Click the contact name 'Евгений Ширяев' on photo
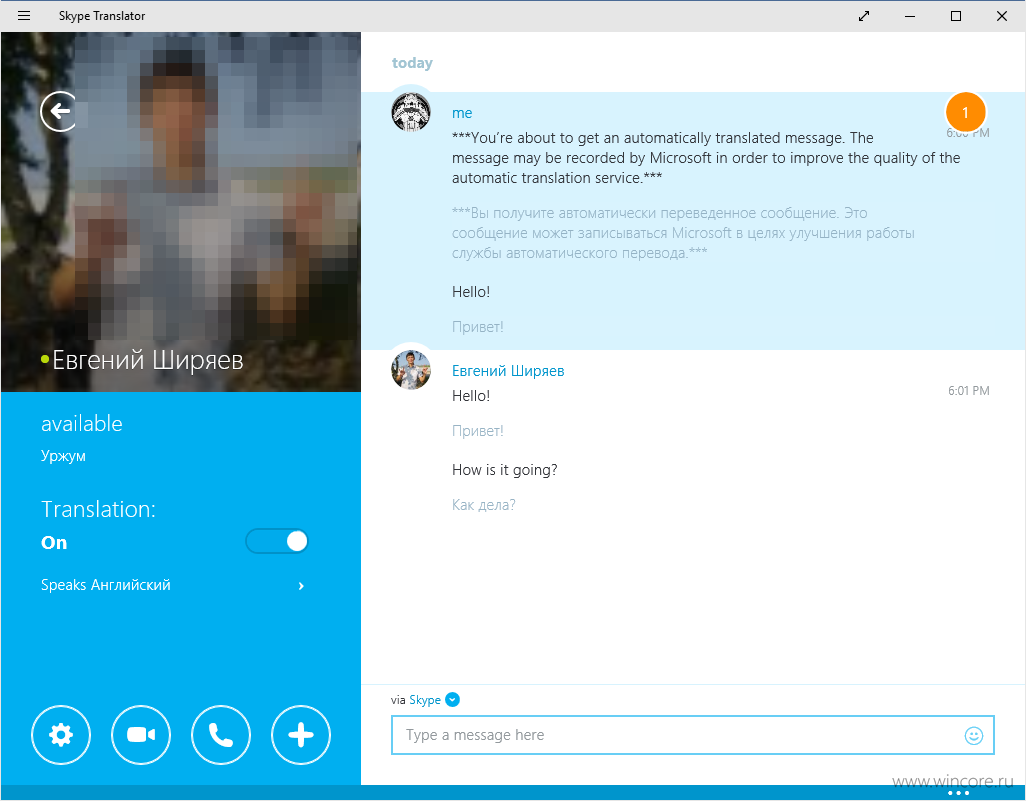 coord(148,360)
